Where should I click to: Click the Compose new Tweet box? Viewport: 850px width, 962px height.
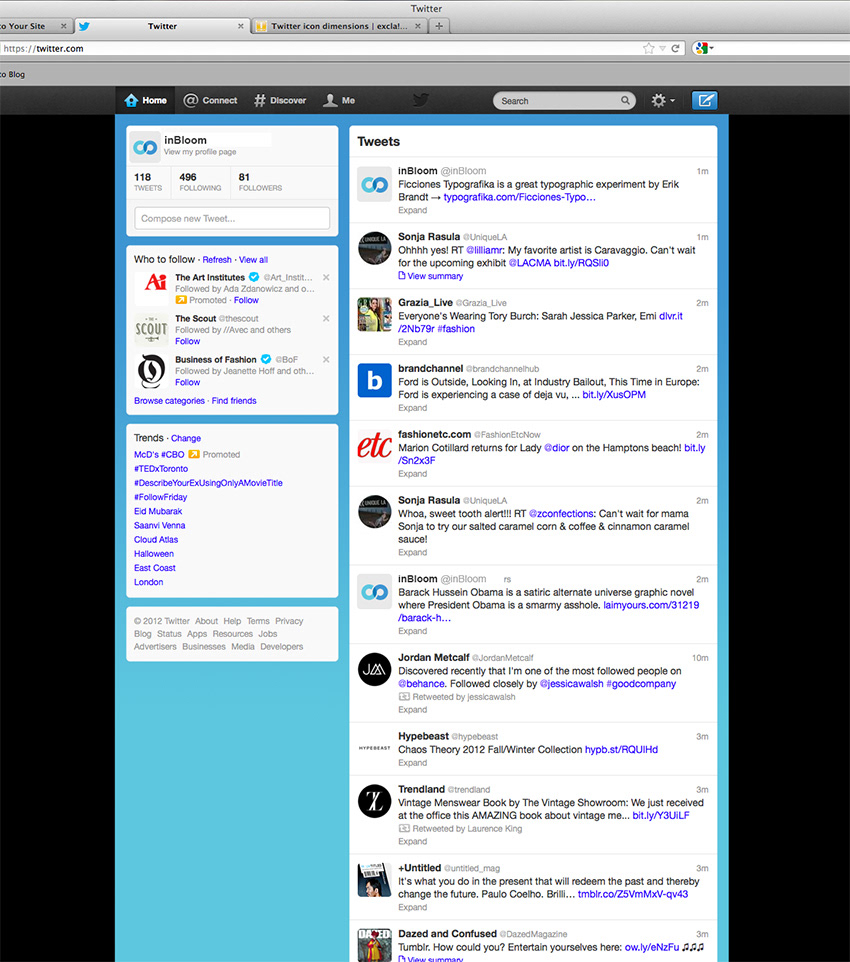tap(232, 218)
